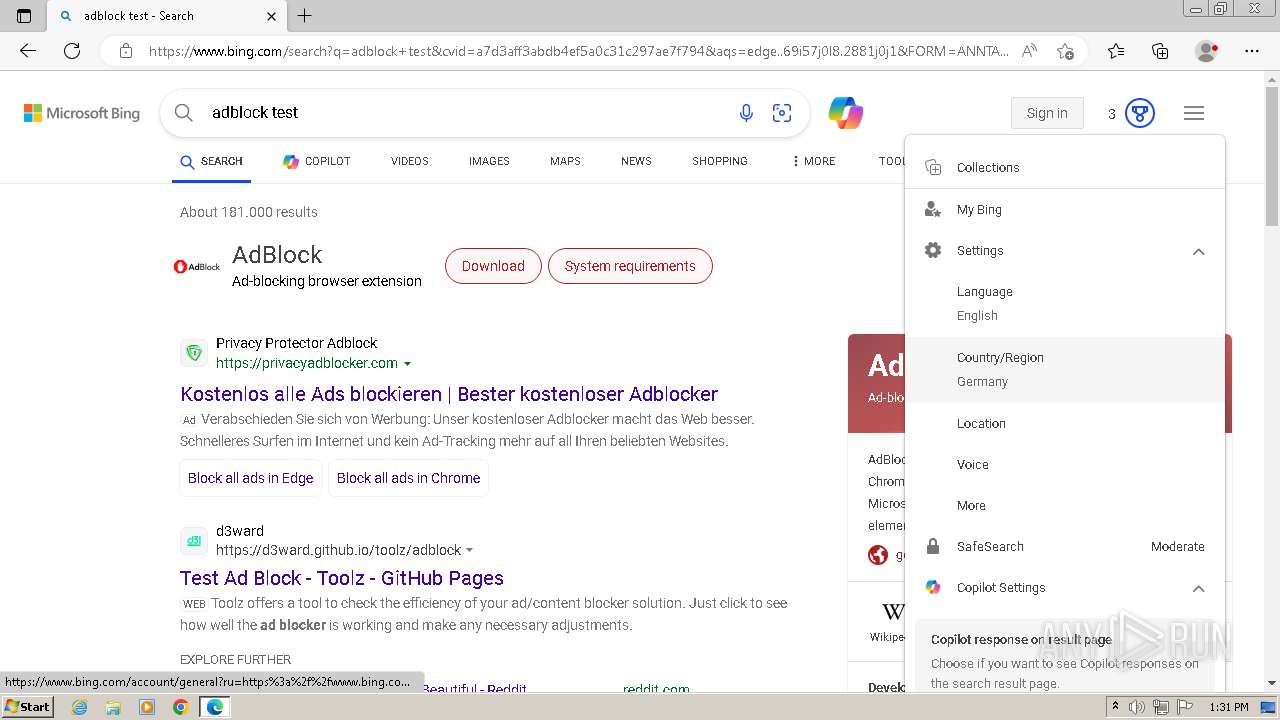This screenshot has height=720, width=1280.
Task: Click Edge icon in taskbar
Action: click(x=214, y=707)
